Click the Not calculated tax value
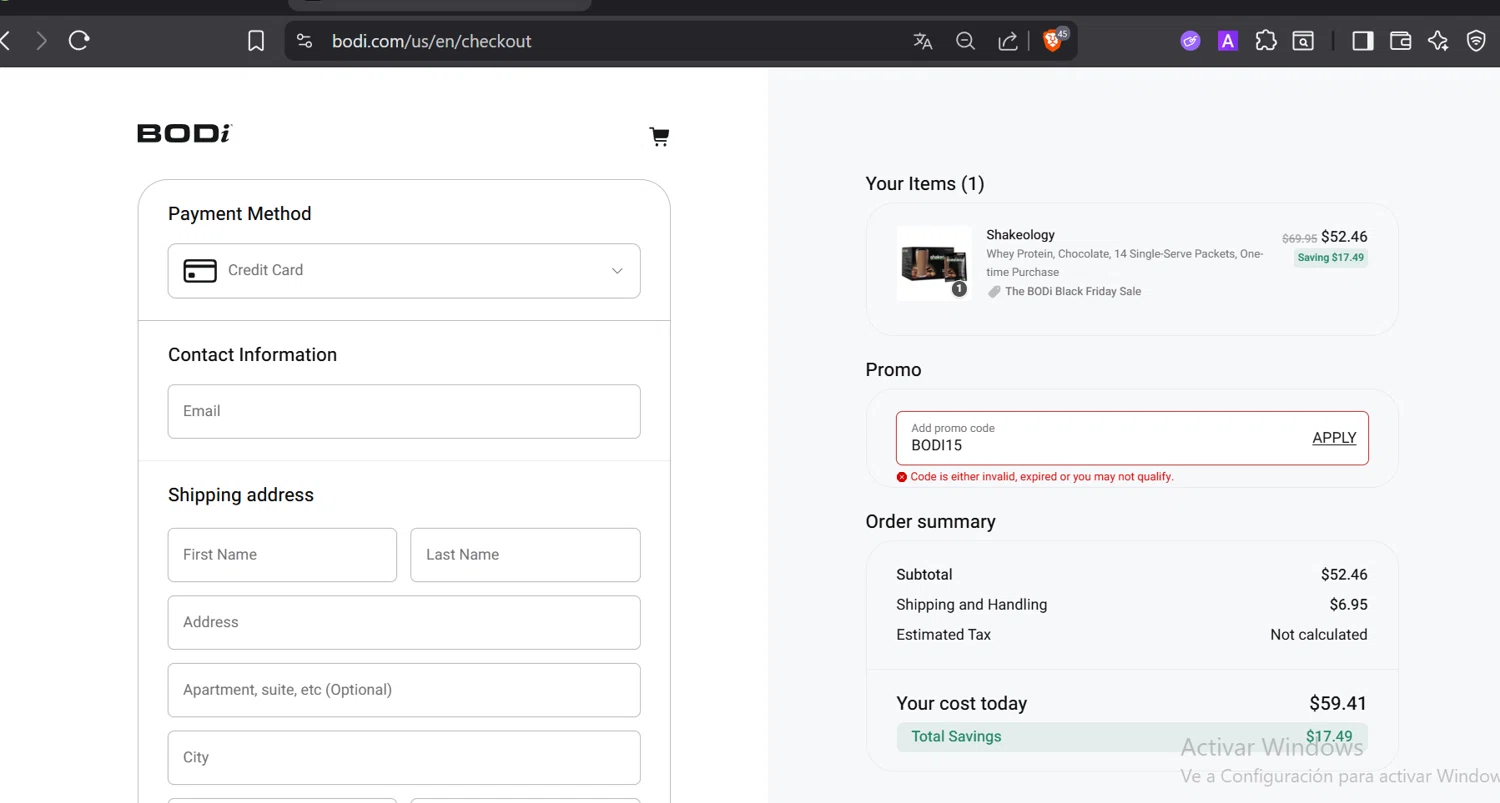The width and height of the screenshot is (1500, 803). tap(1318, 635)
